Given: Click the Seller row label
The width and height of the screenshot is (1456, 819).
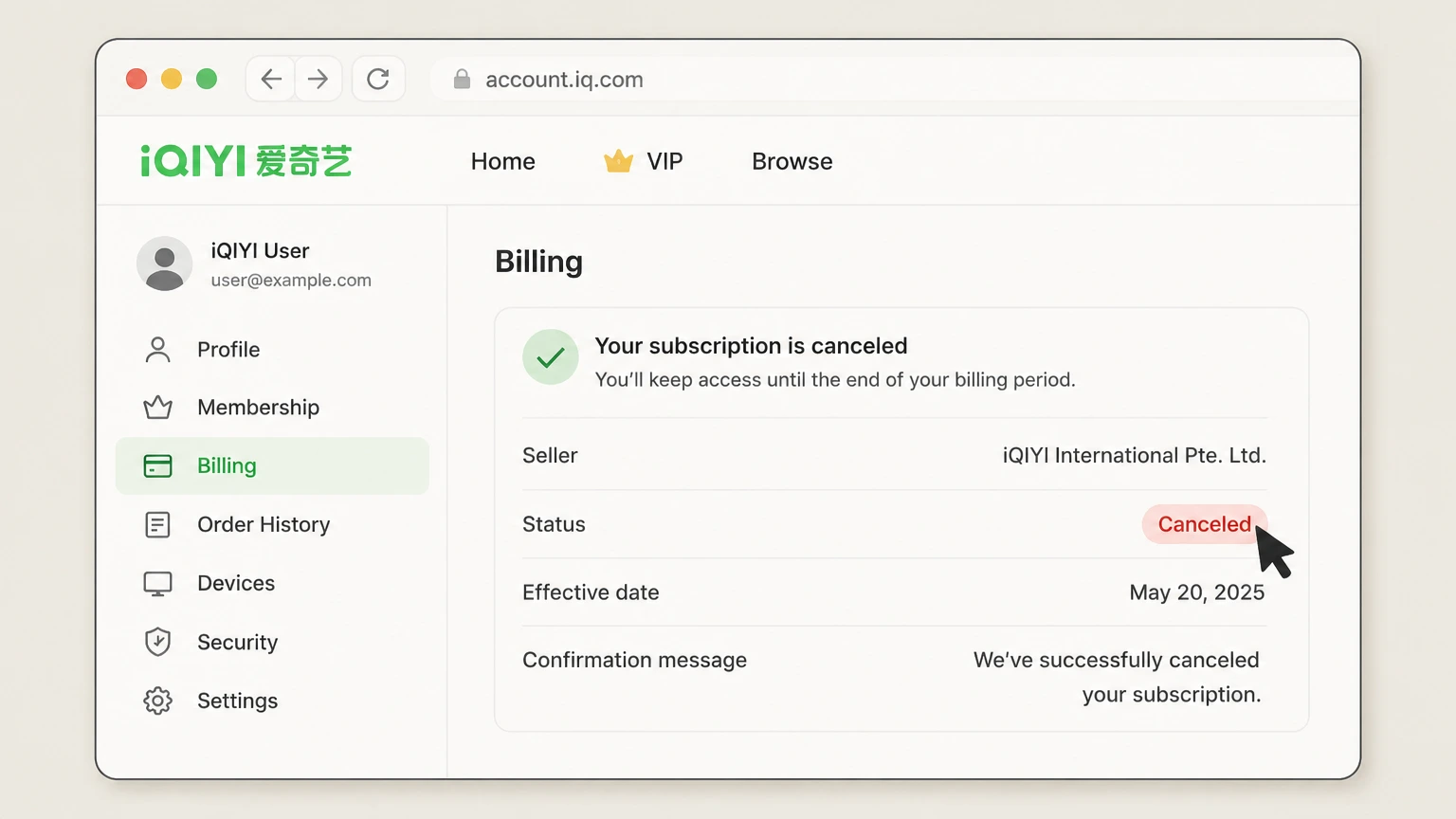Looking at the screenshot, I should [x=550, y=456].
